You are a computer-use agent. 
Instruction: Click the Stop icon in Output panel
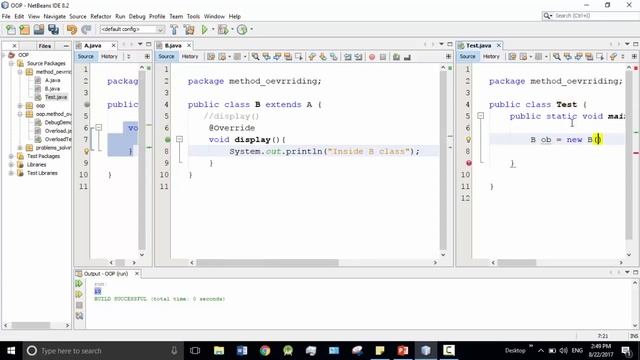pos(79,305)
